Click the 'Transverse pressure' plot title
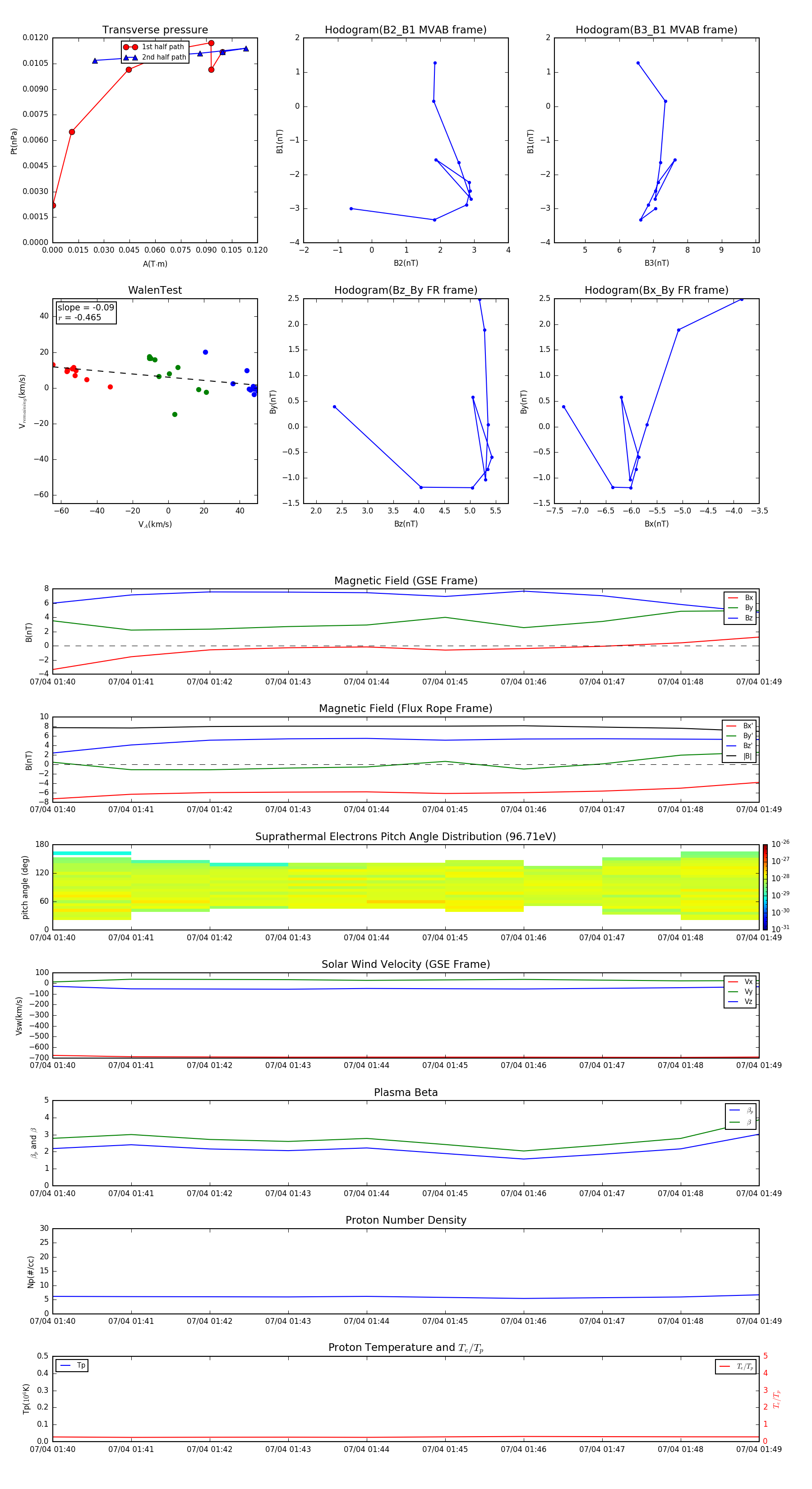Image resolution: width=812 pixels, height=1489 pixels. [x=155, y=30]
